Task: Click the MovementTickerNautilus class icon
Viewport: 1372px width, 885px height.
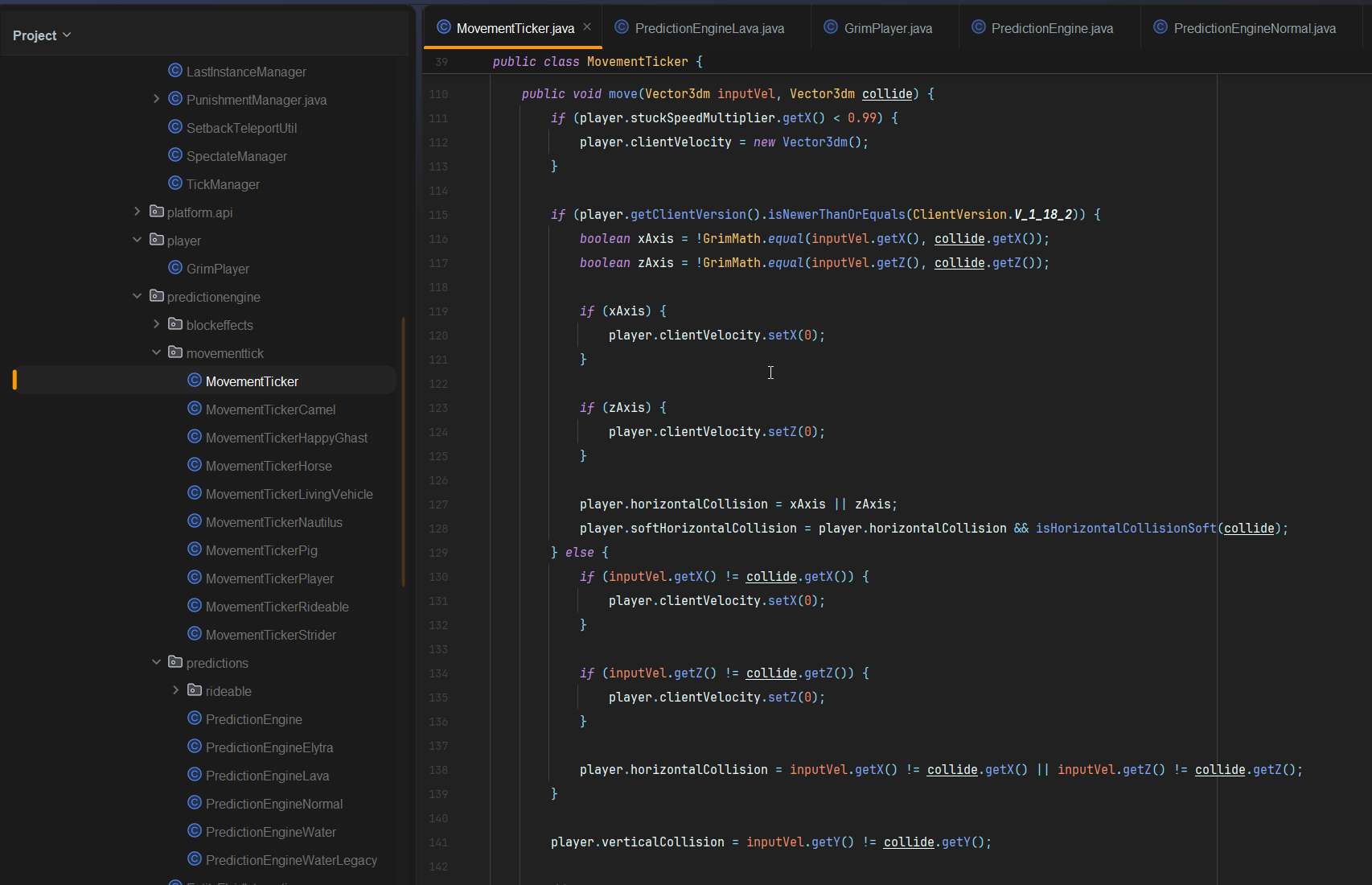Action: coord(195,521)
